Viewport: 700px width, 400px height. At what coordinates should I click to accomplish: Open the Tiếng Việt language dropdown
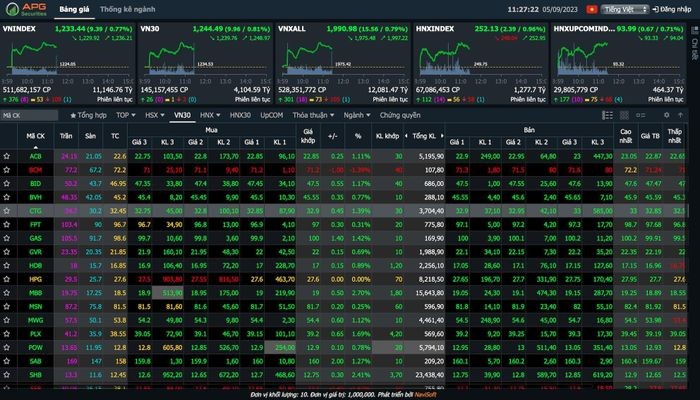tap(624, 8)
